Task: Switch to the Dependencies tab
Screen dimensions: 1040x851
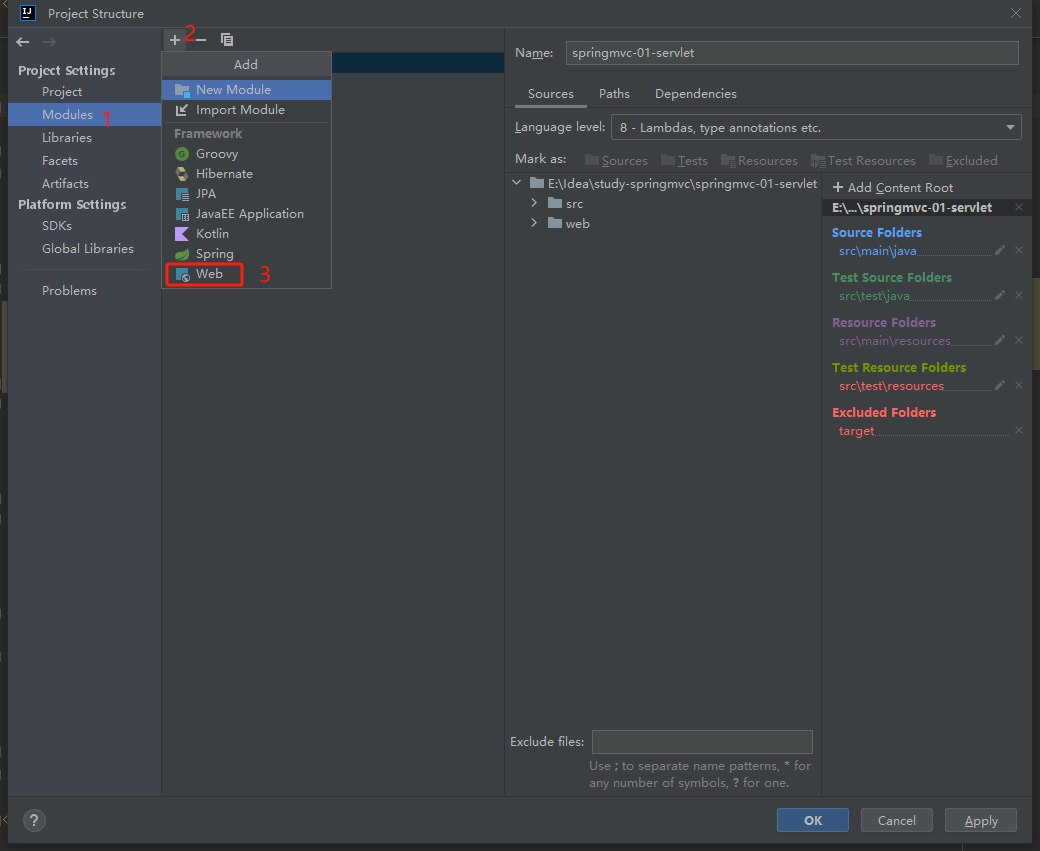Action: (695, 93)
